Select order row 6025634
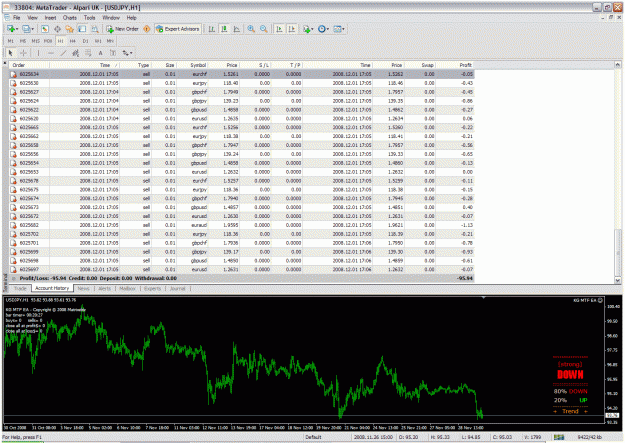625x443 pixels. coord(242,74)
